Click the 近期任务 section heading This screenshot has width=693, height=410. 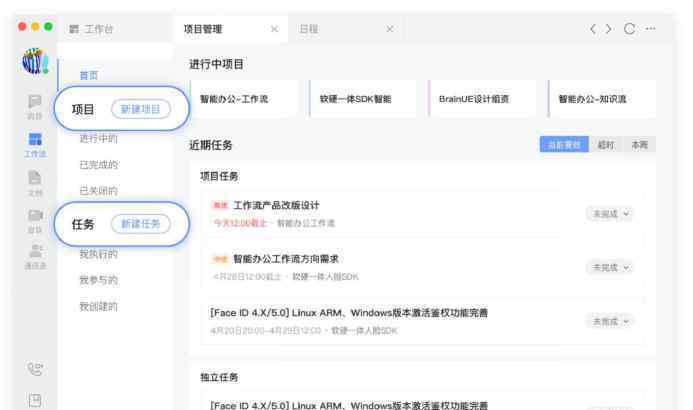pyautogui.click(x=210, y=145)
